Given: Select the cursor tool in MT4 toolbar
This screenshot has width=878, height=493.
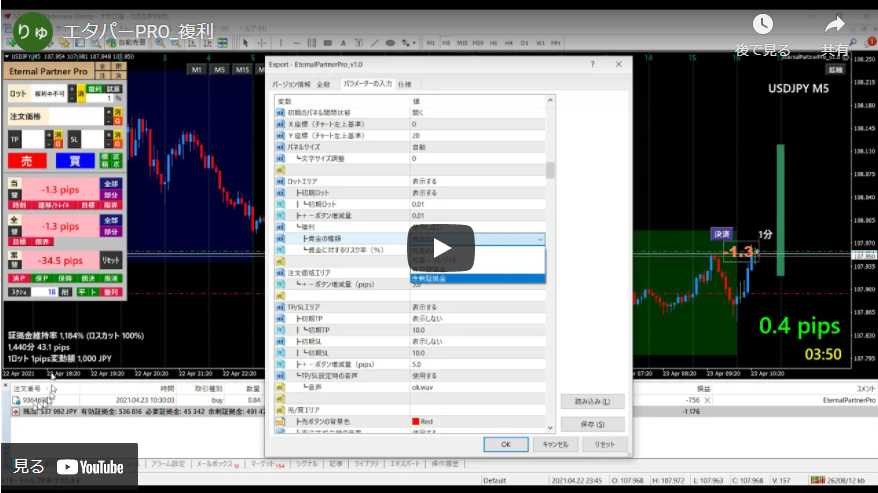Looking at the screenshot, I should [x=245, y=43].
